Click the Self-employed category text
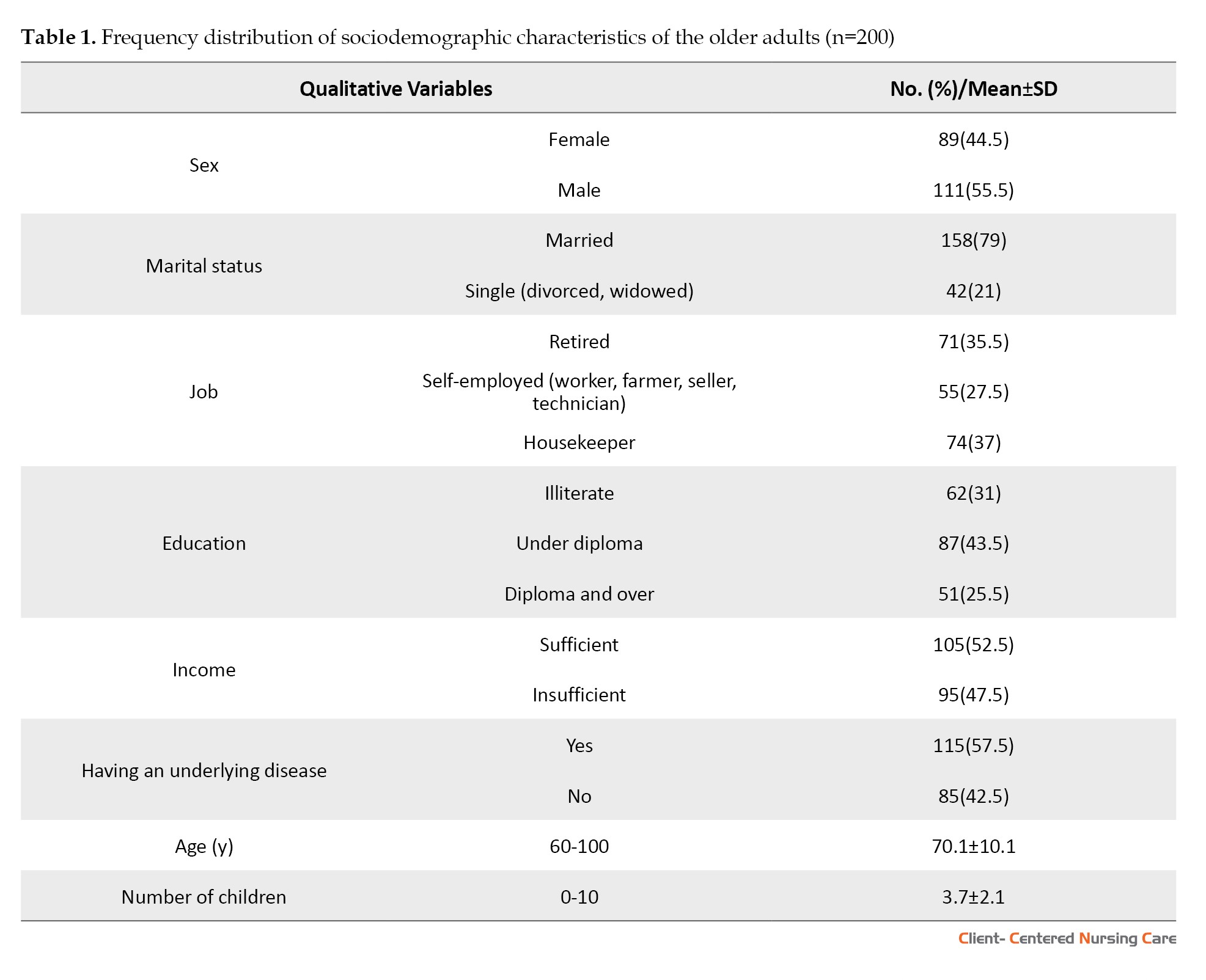Image resolution: width=1206 pixels, height=980 pixels. (579, 392)
